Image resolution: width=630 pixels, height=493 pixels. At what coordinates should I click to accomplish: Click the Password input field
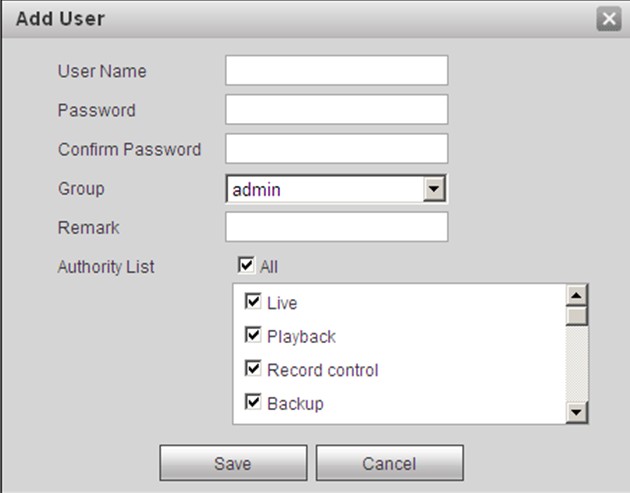click(336, 109)
